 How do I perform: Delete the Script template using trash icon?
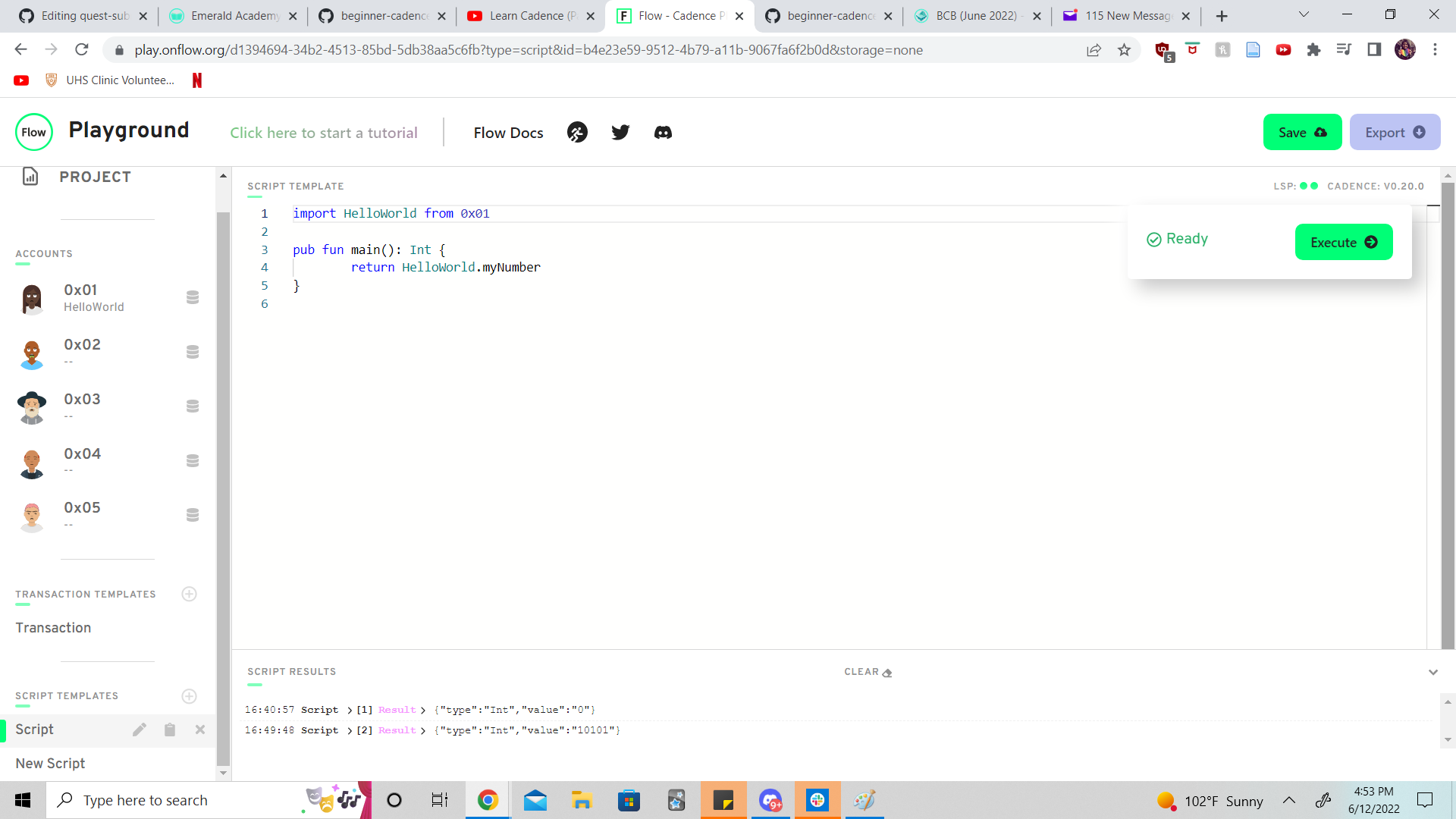170,729
